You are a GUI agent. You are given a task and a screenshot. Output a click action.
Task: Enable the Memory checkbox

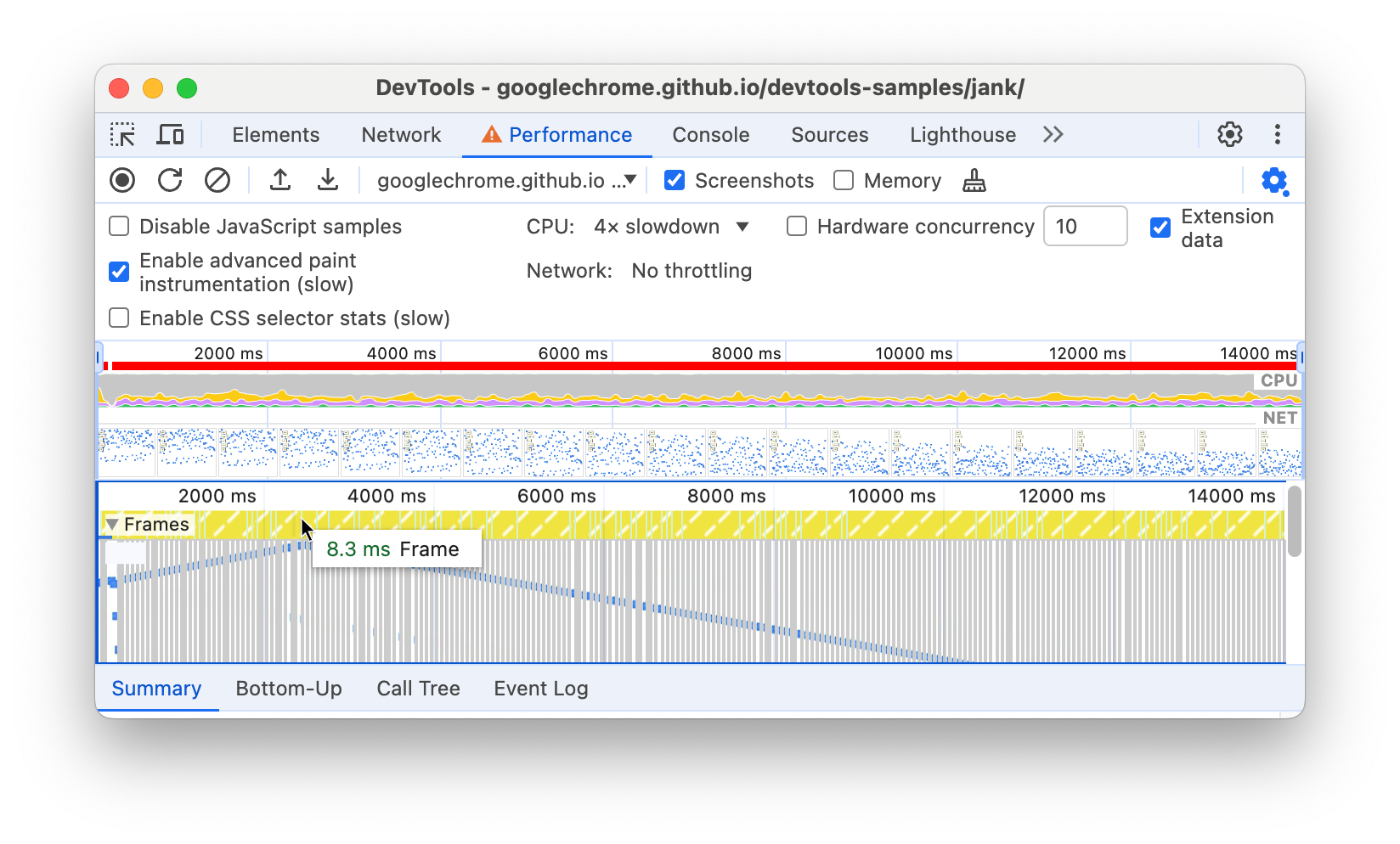pos(843,180)
